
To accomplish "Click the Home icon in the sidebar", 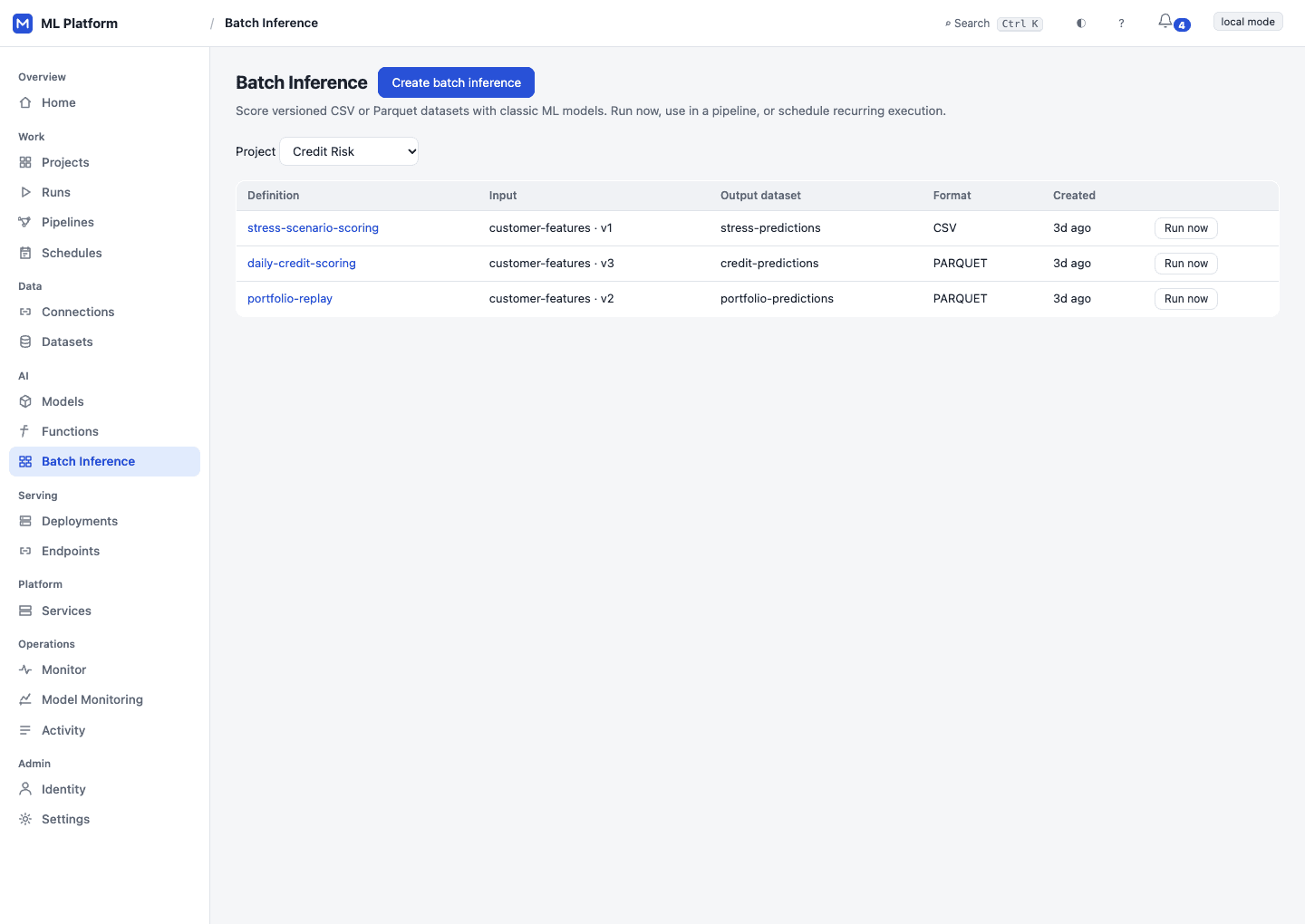I will coord(25,102).
